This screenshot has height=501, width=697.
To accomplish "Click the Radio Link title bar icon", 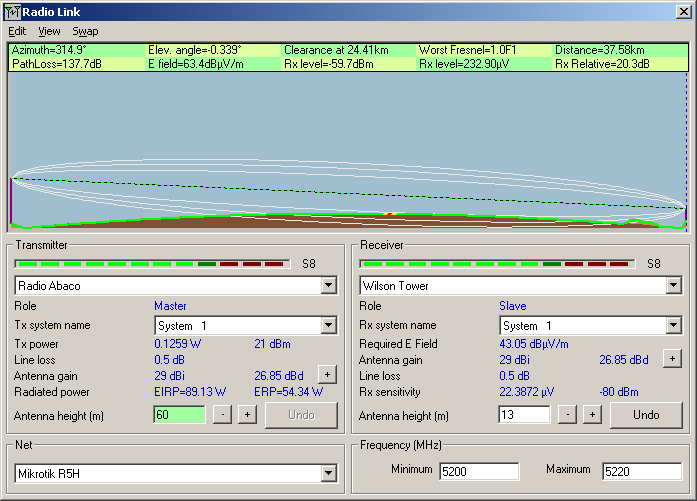I will pos(12,11).
